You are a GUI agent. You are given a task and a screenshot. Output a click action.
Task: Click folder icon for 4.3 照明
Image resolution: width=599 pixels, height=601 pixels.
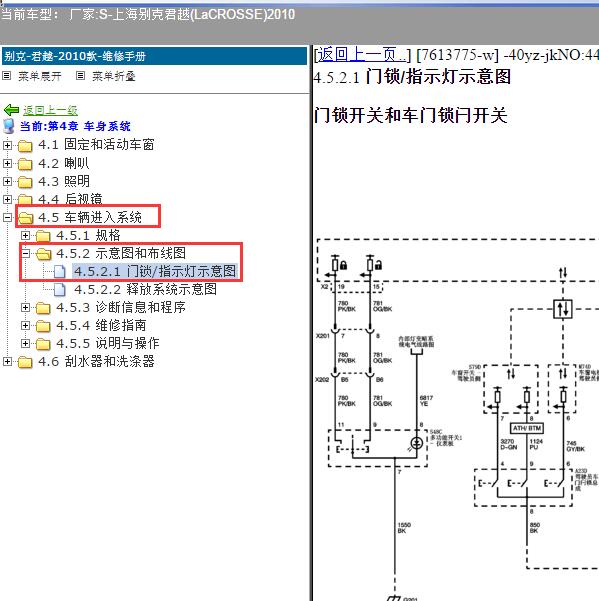point(25,182)
